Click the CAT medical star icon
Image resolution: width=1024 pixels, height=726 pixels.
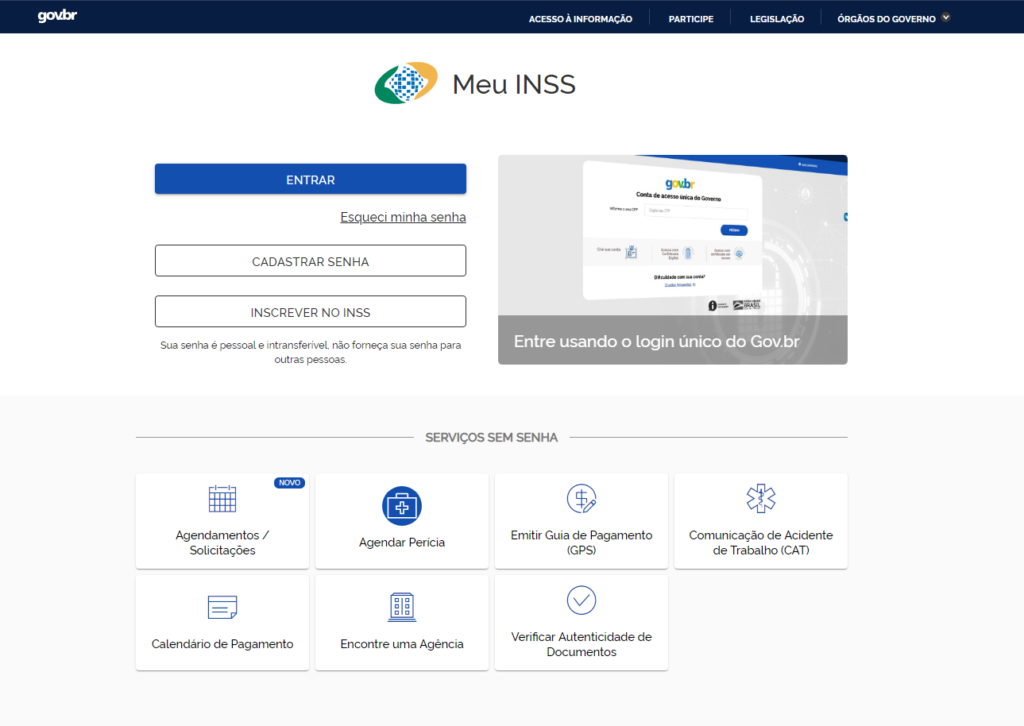click(x=761, y=499)
